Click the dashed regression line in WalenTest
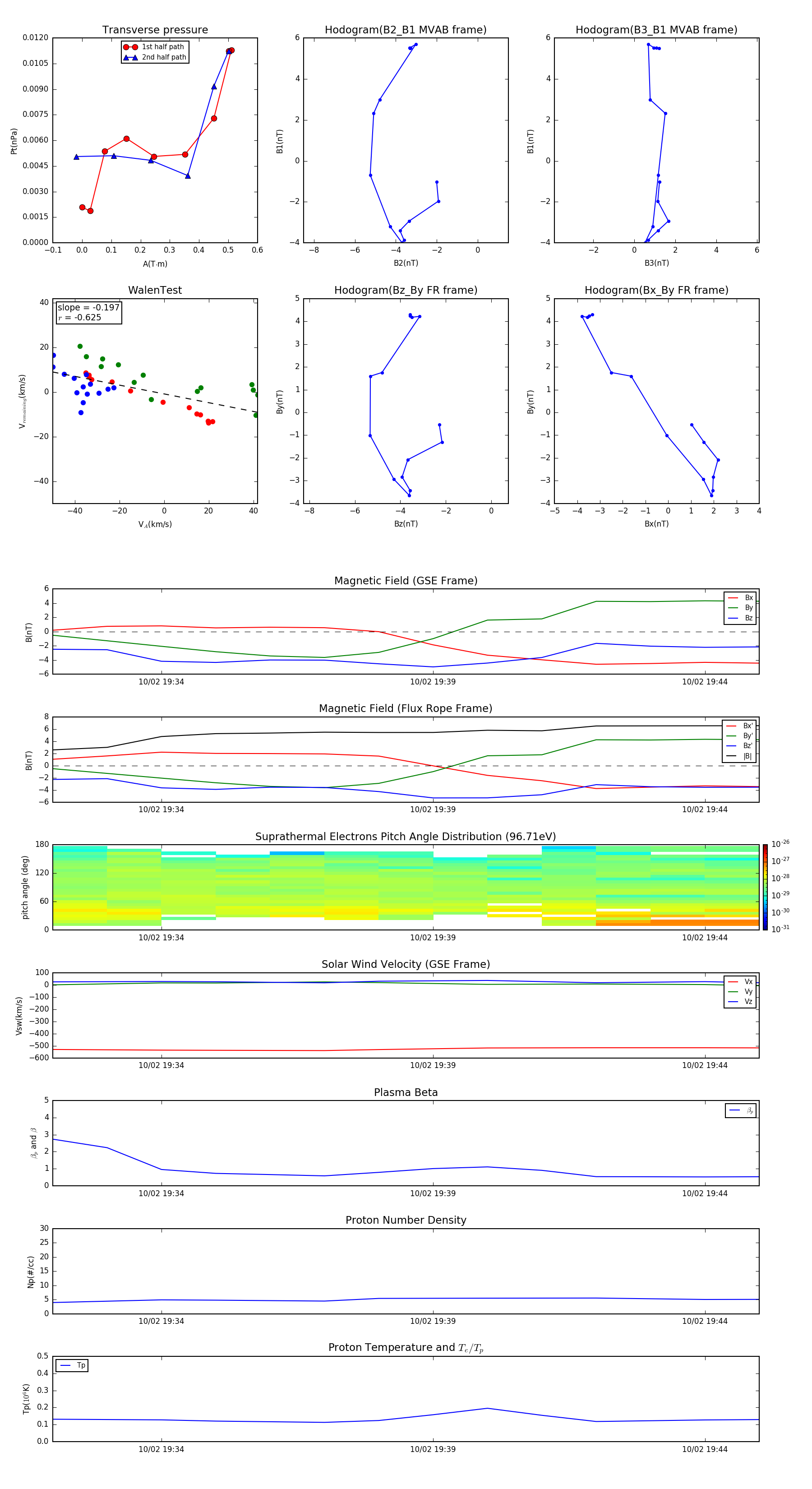The width and height of the screenshot is (812, 1489). (x=155, y=392)
